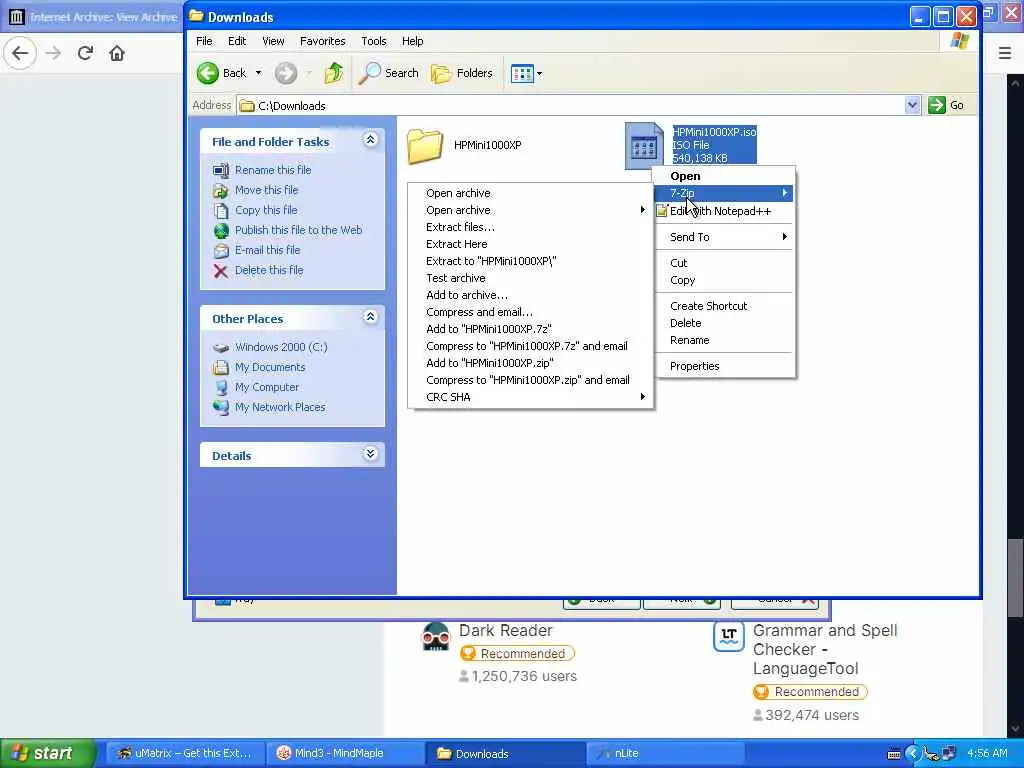
Task: Click the E-mail this file icon
Action: 221,251
